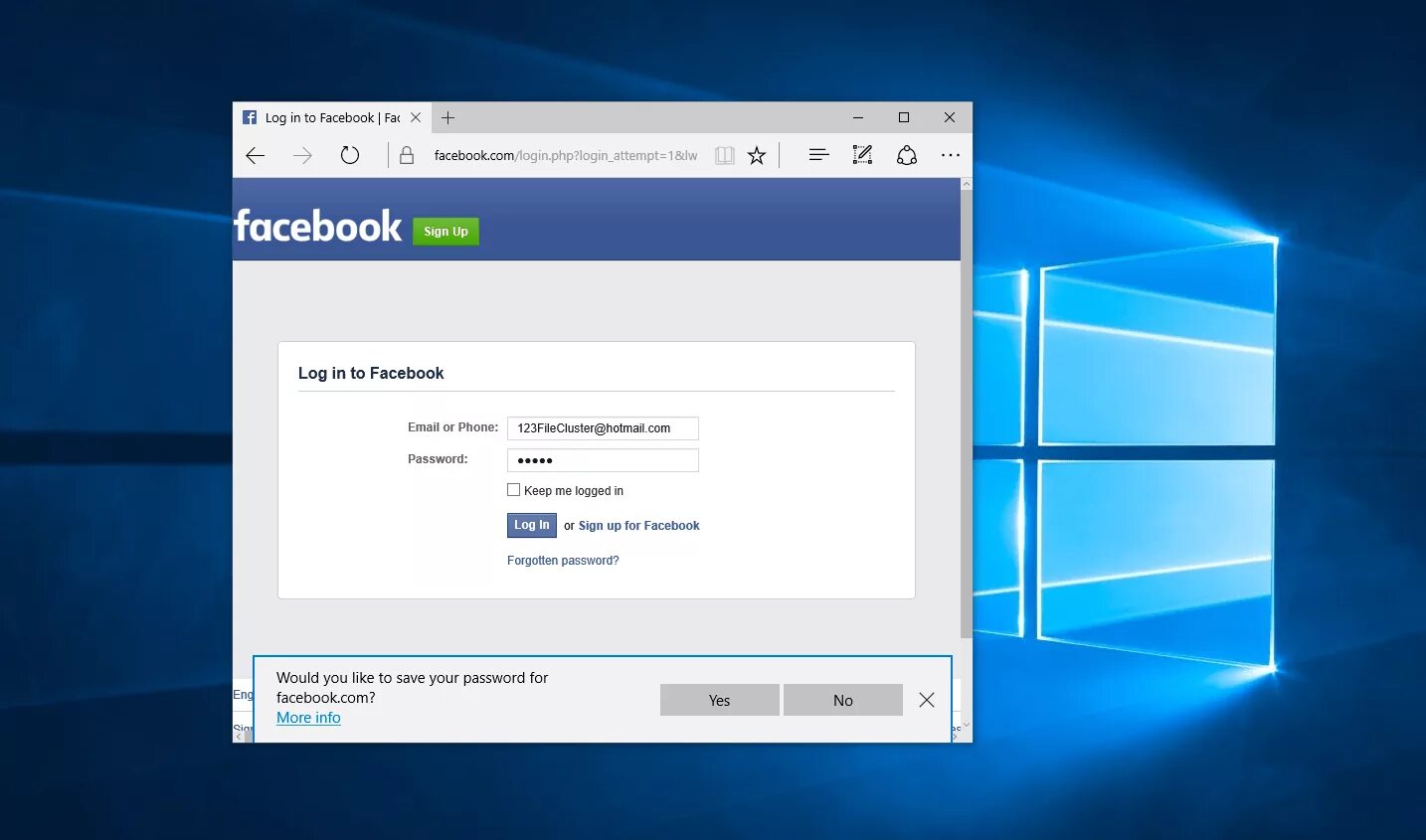1426x840 pixels.
Task: Close the Edge browser window
Action: point(950,117)
